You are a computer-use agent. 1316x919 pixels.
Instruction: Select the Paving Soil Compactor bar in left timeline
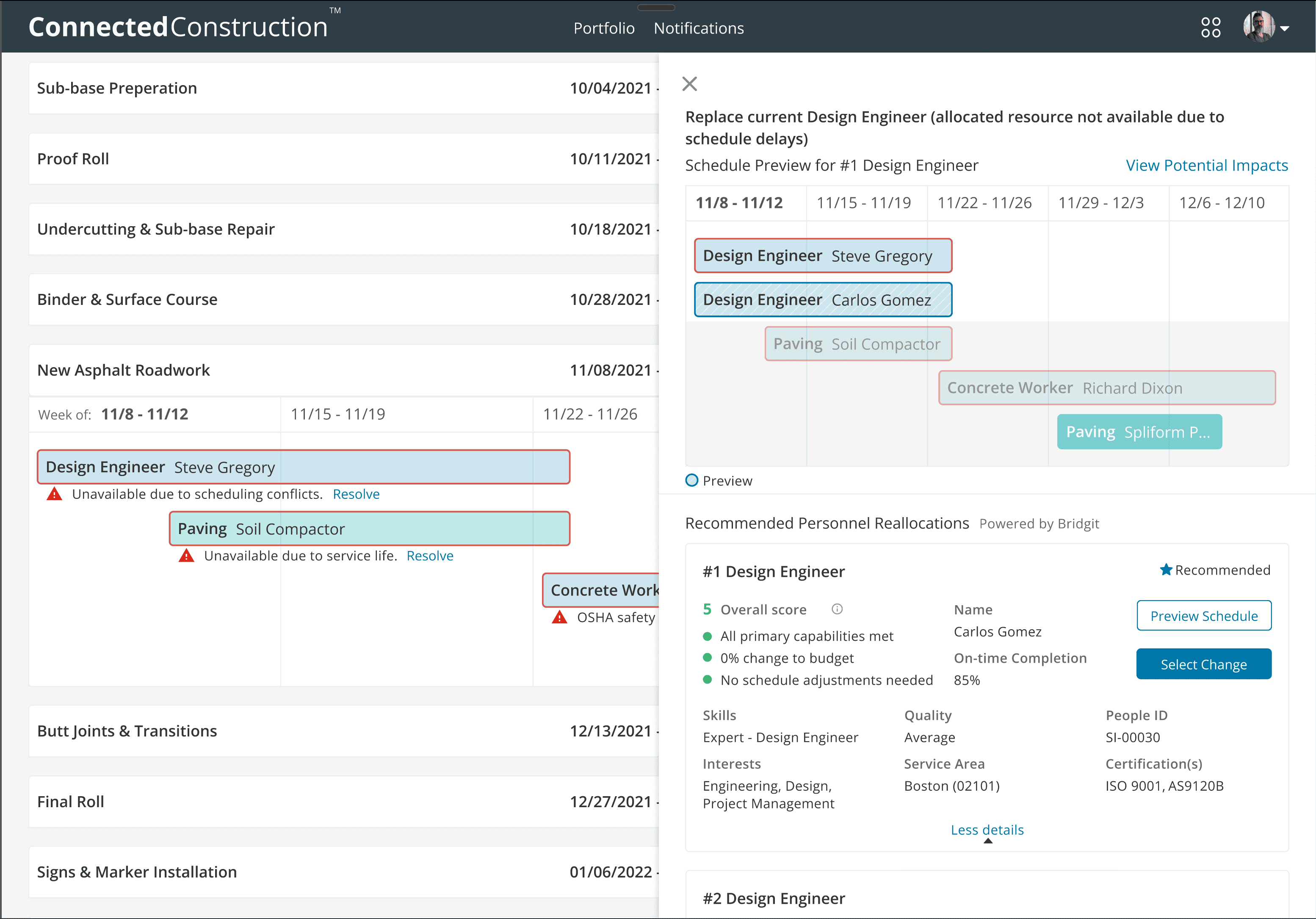369,528
